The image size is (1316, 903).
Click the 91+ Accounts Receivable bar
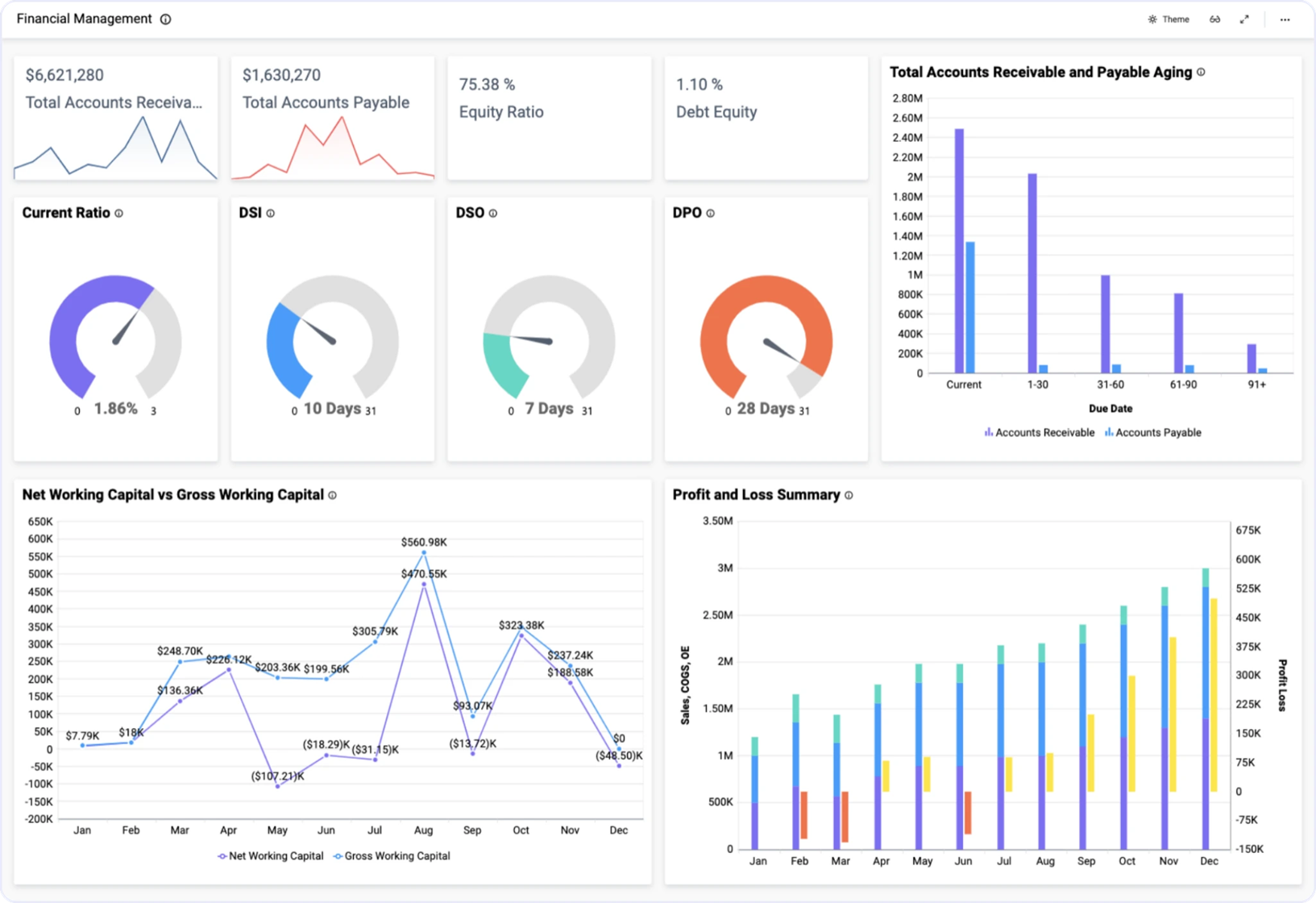click(1252, 359)
